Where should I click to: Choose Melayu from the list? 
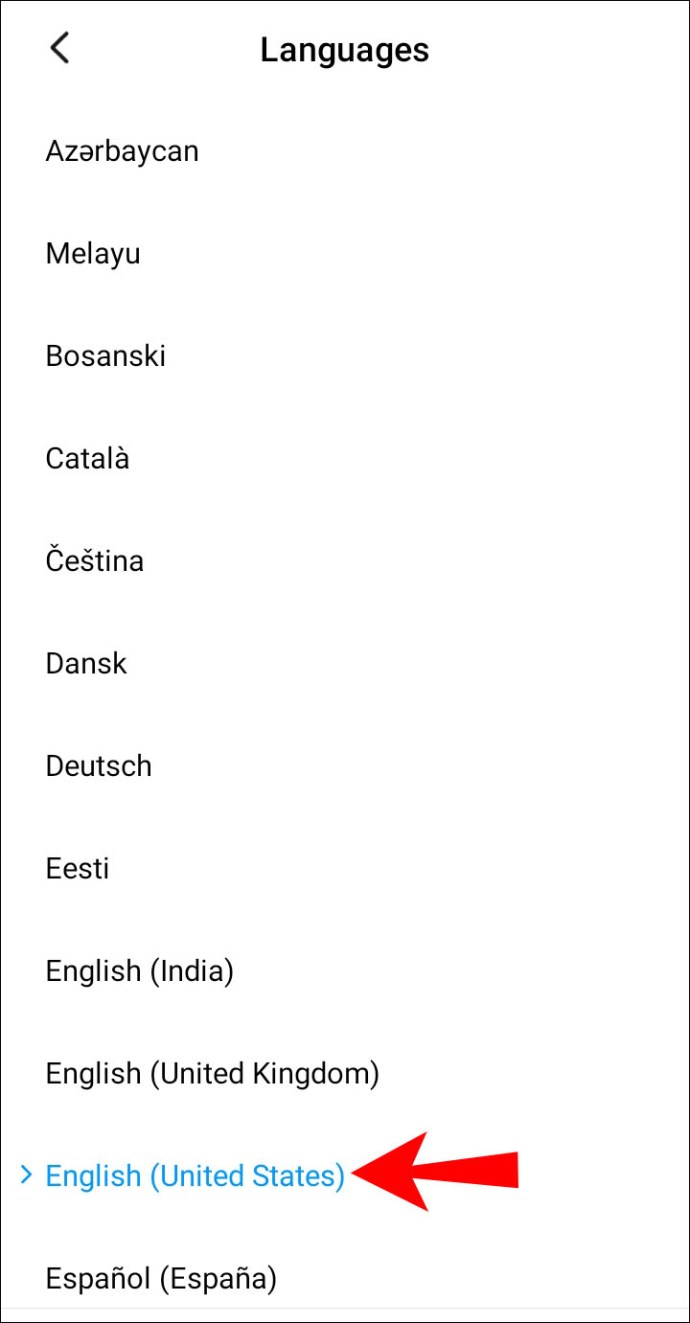[93, 254]
